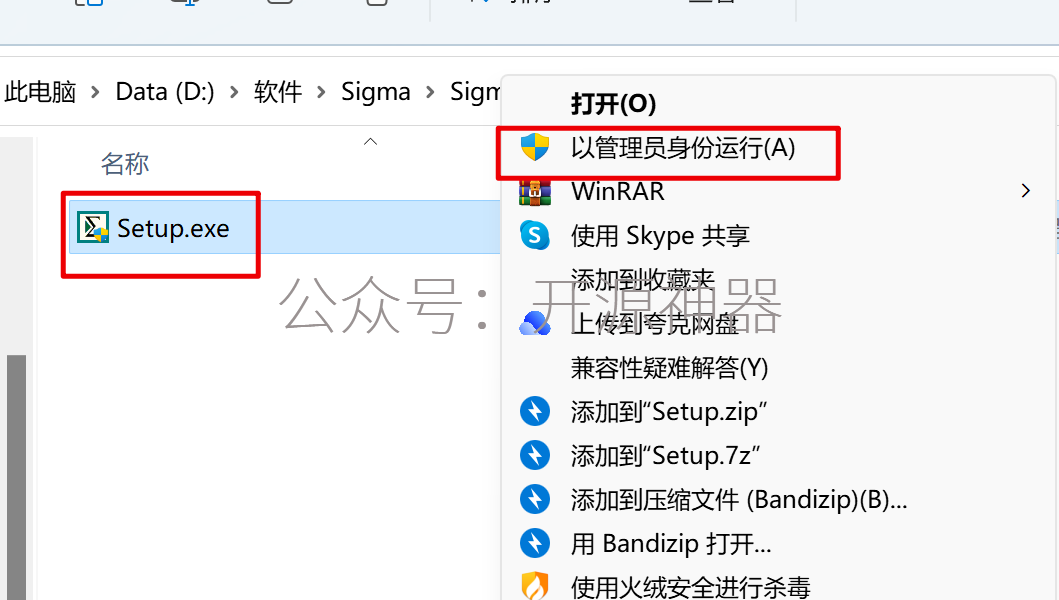Choose 打开(O) from context menu
This screenshot has width=1059, height=600.
[x=613, y=104]
